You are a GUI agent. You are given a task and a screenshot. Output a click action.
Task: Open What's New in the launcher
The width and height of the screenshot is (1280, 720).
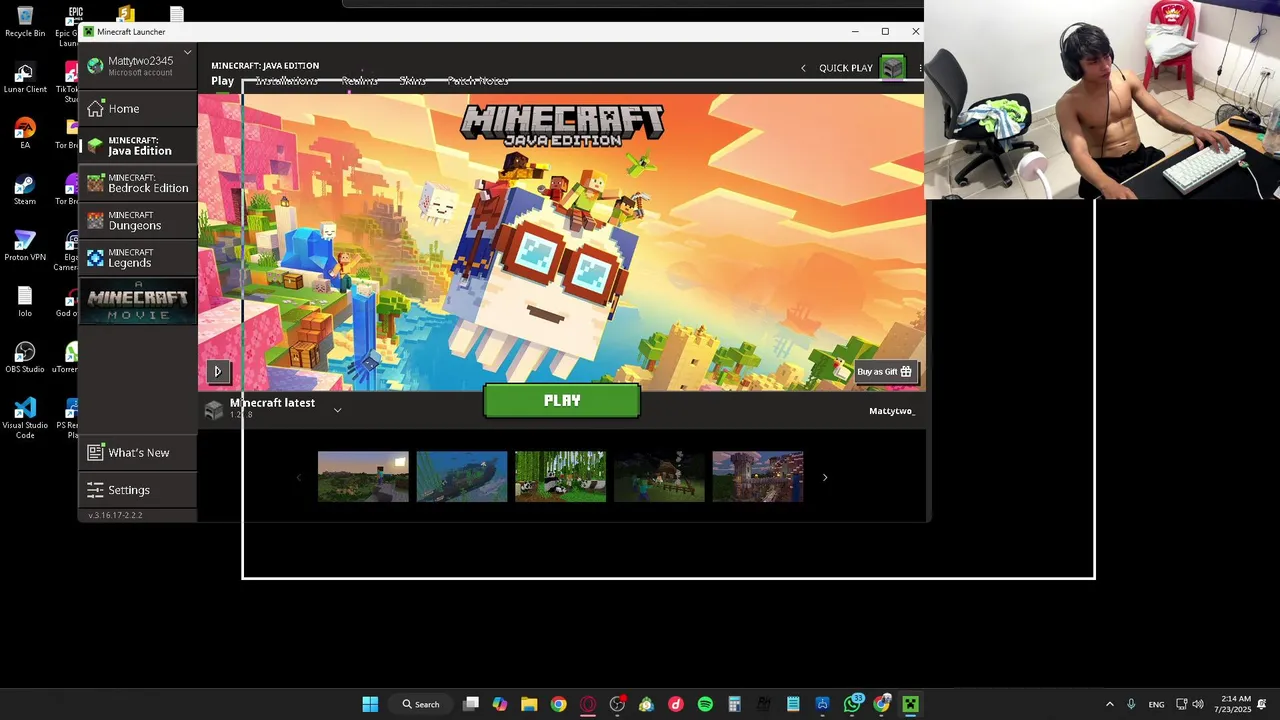coord(138,452)
